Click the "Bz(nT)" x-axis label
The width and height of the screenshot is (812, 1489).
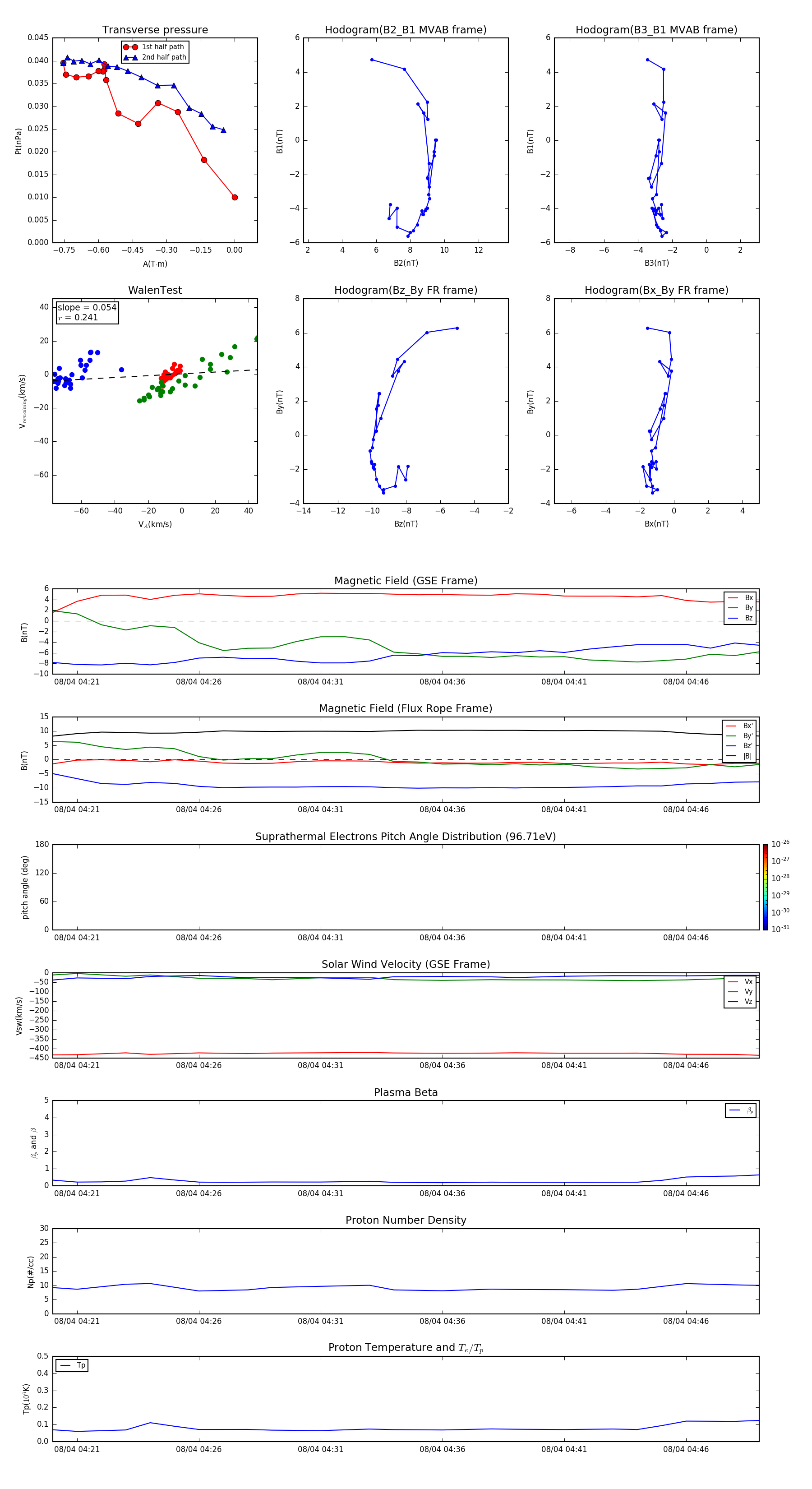point(406,524)
